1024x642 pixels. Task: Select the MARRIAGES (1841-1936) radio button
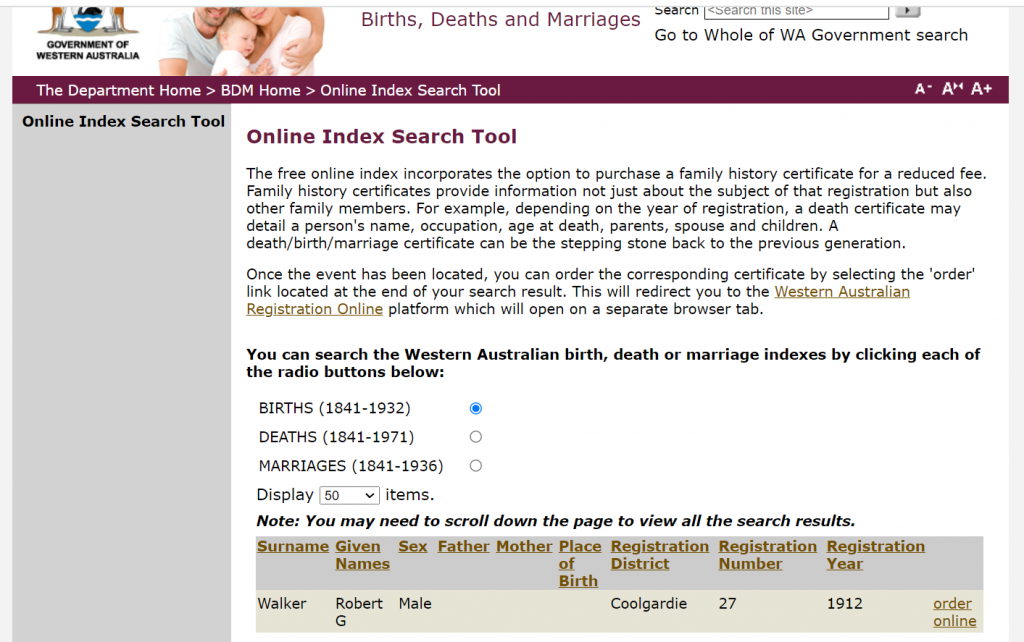[x=475, y=466]
